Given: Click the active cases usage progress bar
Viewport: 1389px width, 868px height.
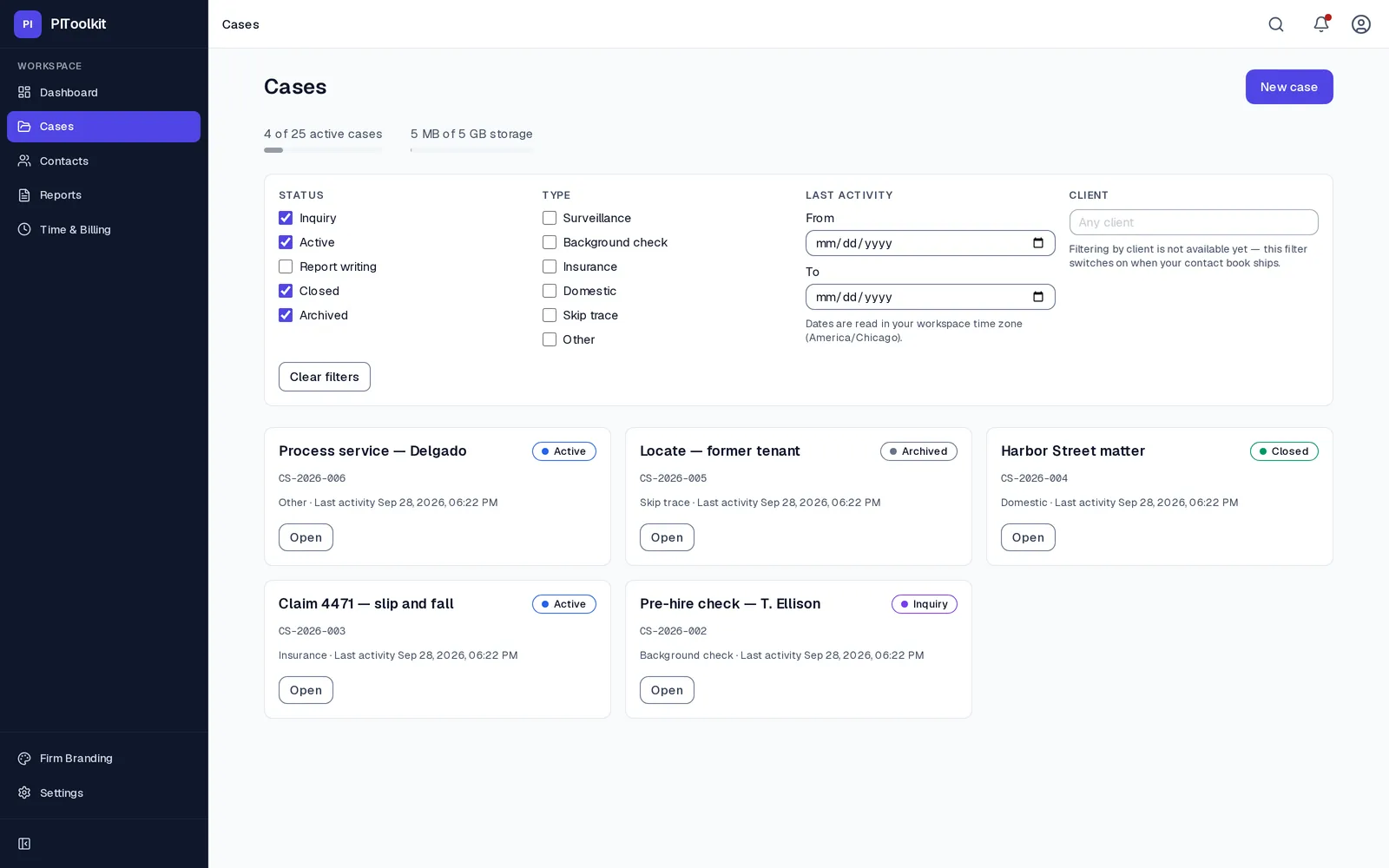Looking at the screenshot, I should pos(323,150).
